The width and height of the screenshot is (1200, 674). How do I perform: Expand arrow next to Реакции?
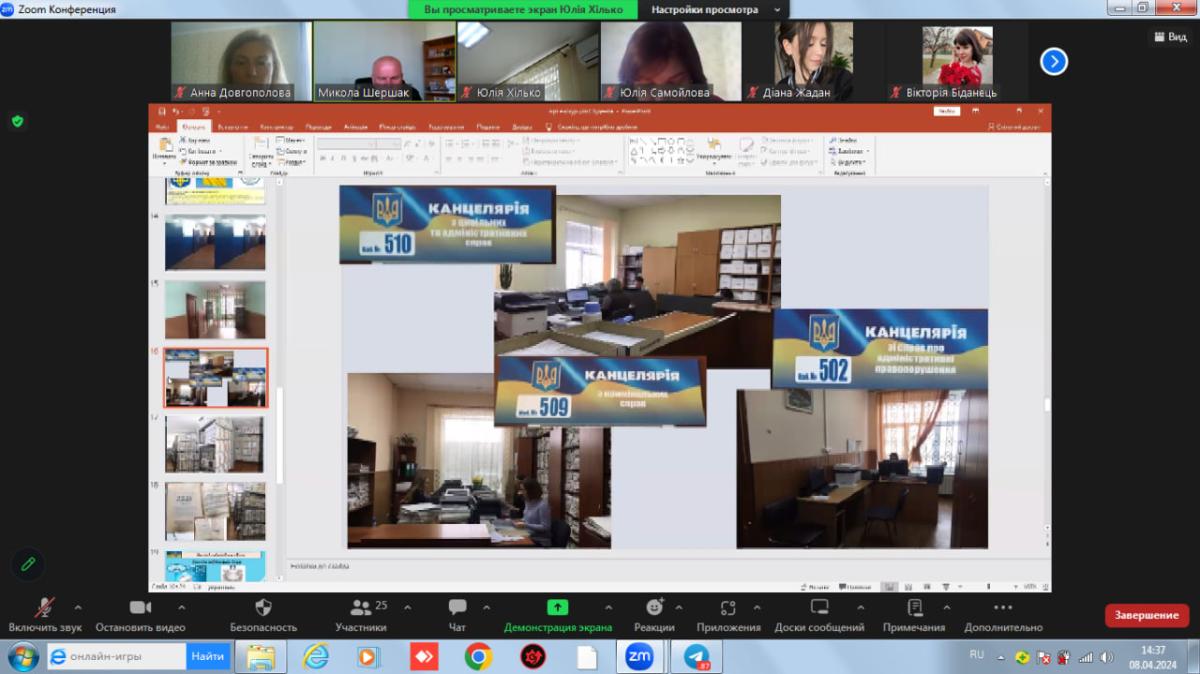[680, 607]
